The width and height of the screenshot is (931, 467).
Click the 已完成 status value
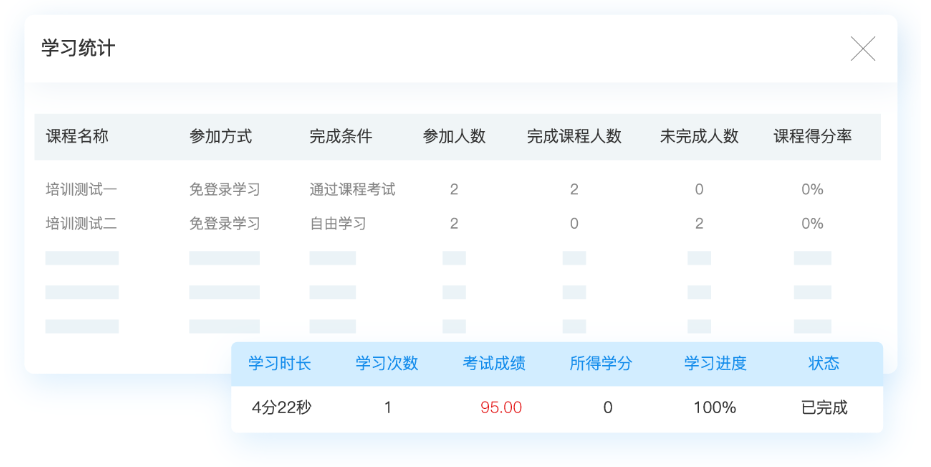click(824, 407)
